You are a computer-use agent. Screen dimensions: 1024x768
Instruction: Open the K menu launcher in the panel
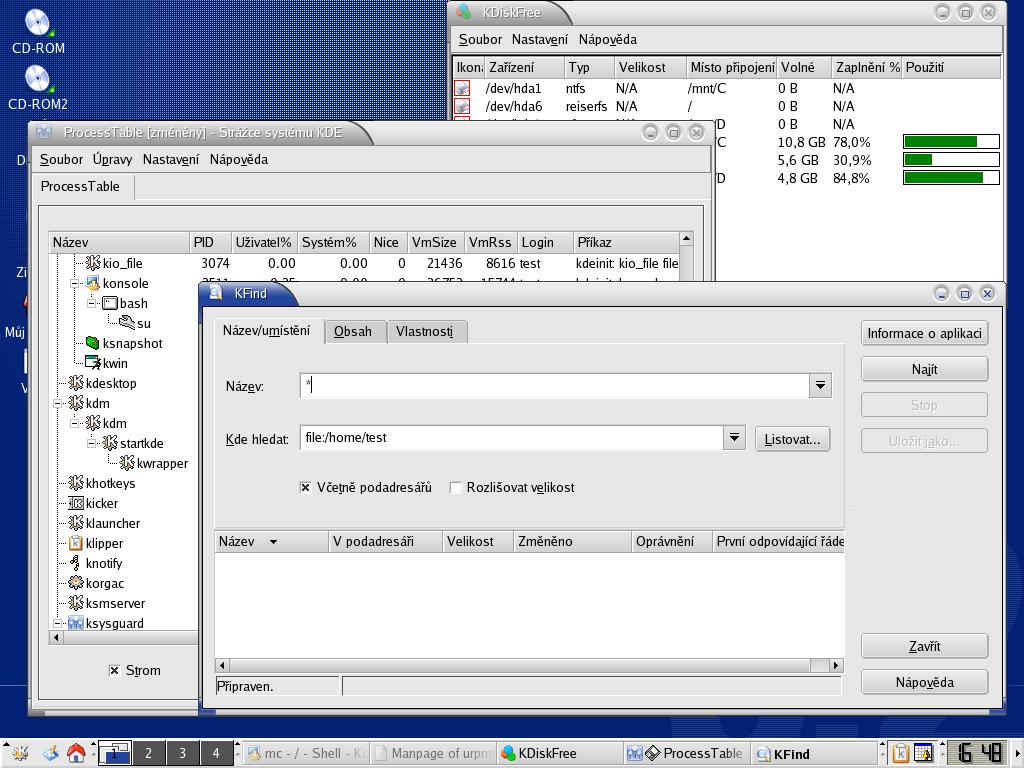[20, 753]
